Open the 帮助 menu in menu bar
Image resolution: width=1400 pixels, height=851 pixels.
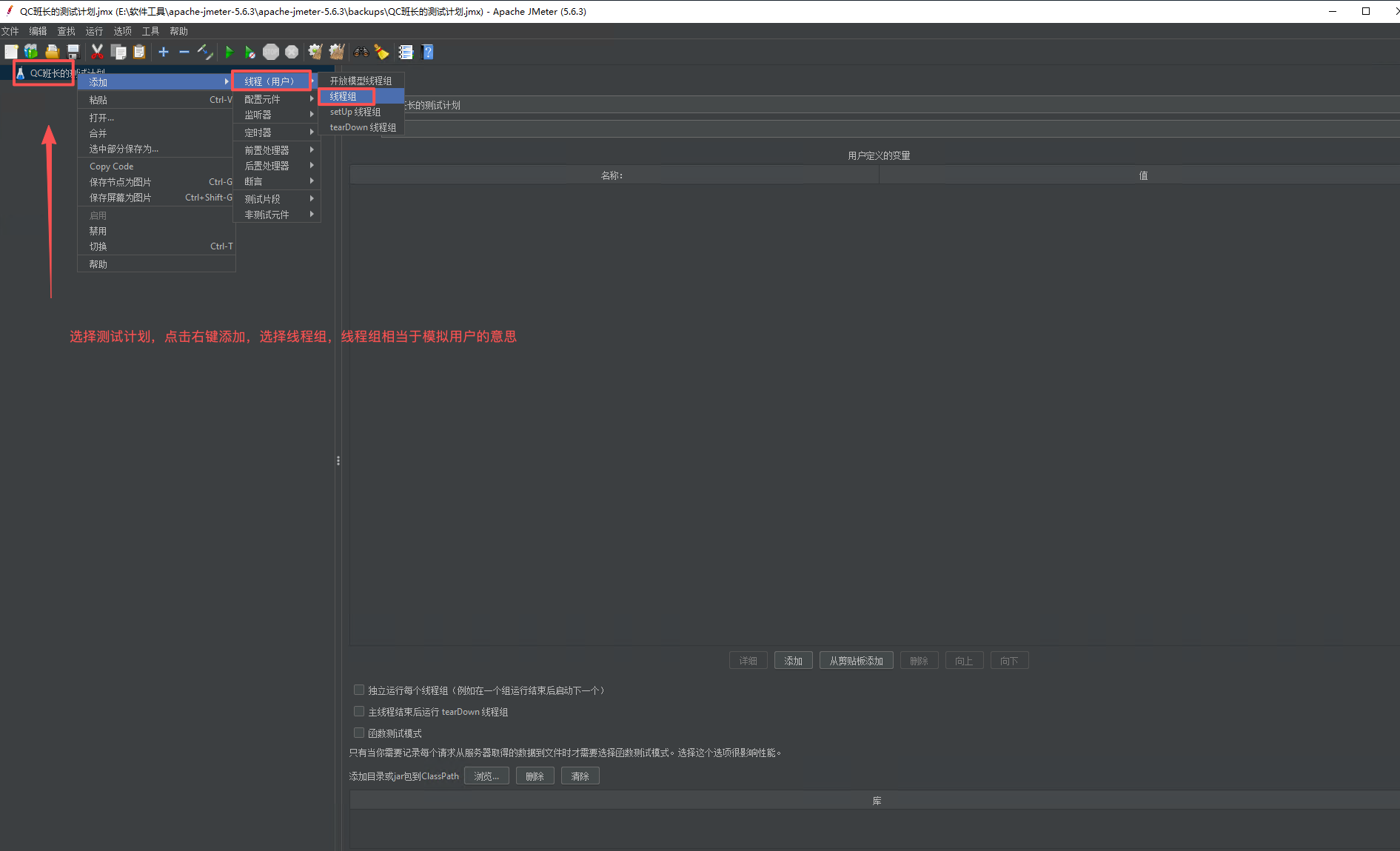click(x=179, y=31)
